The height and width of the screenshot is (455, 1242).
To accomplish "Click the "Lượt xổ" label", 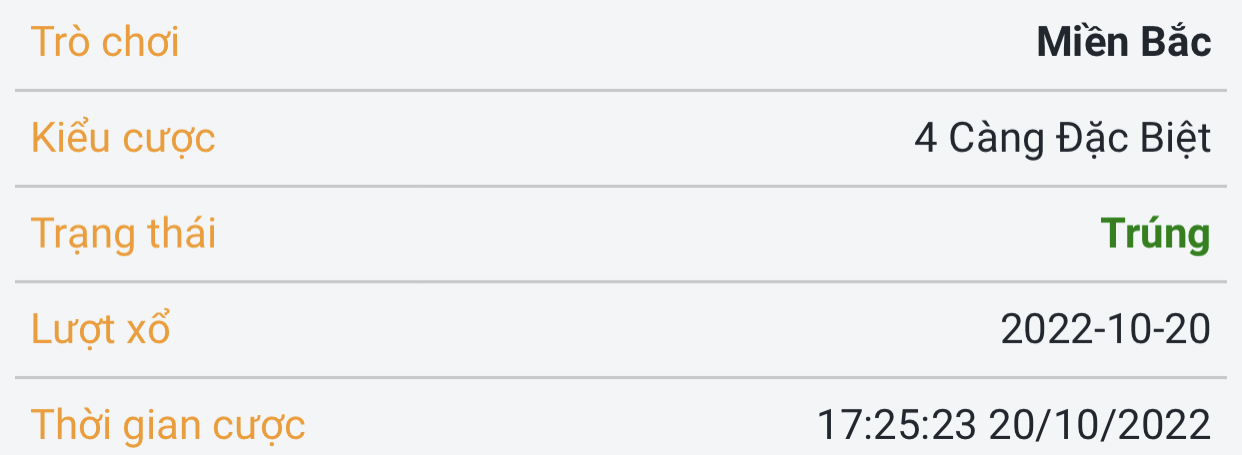I will click(100, 328).
